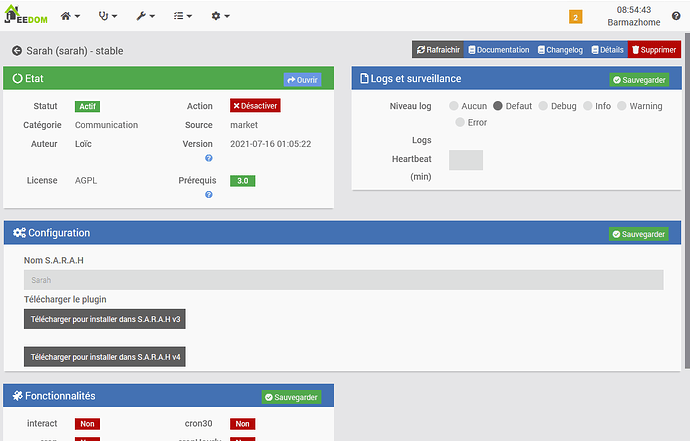Click the Etat panel power icon
This screenshot has width=690, height=441.
click(17, 79)
